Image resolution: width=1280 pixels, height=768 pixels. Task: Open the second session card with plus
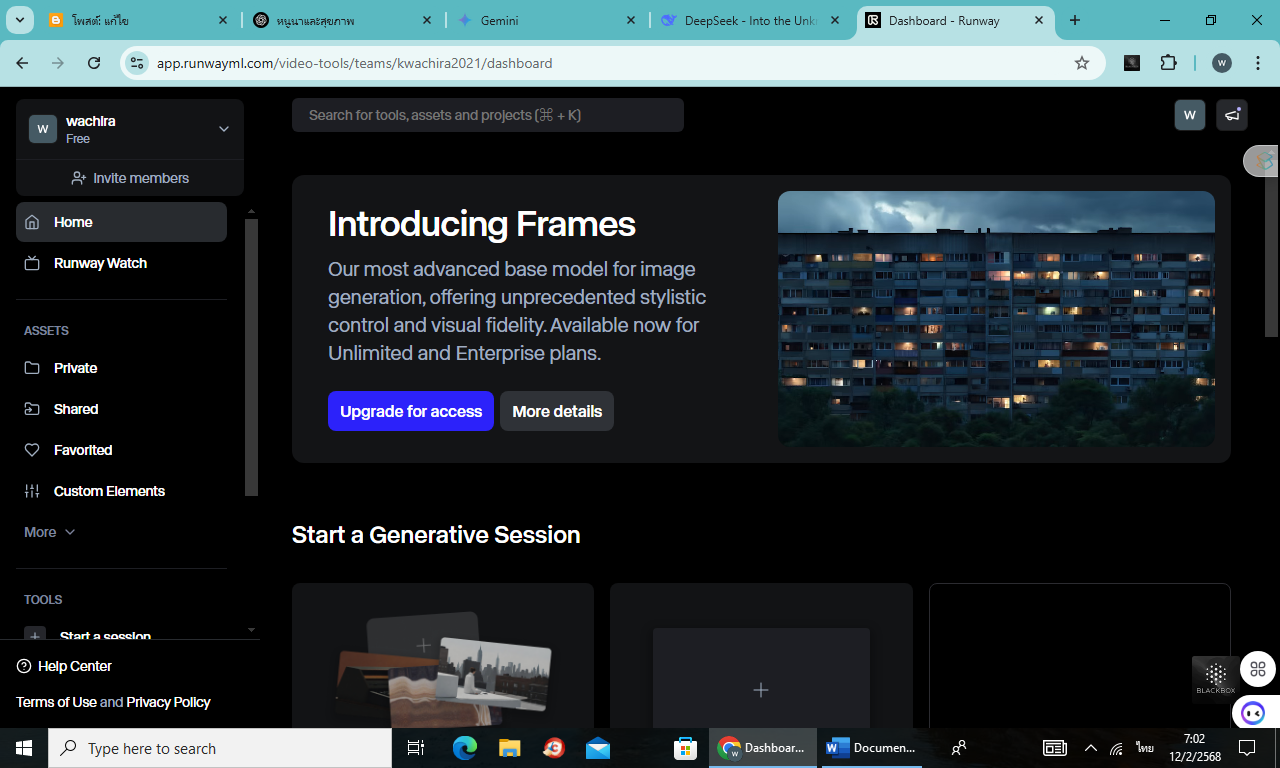pyautogui.click(x=761, y=656)
